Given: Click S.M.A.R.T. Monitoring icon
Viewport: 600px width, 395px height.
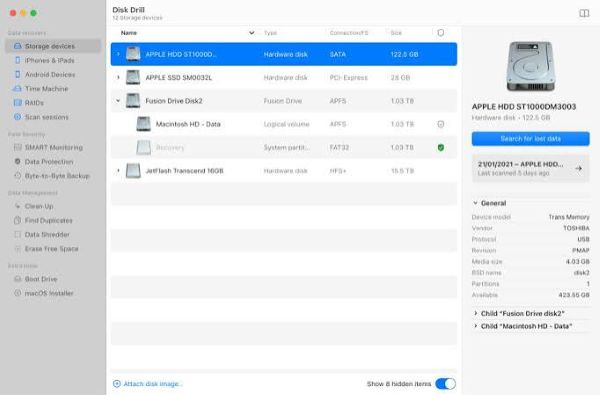Looking at the screenshot, I should [x=18, y=147].
